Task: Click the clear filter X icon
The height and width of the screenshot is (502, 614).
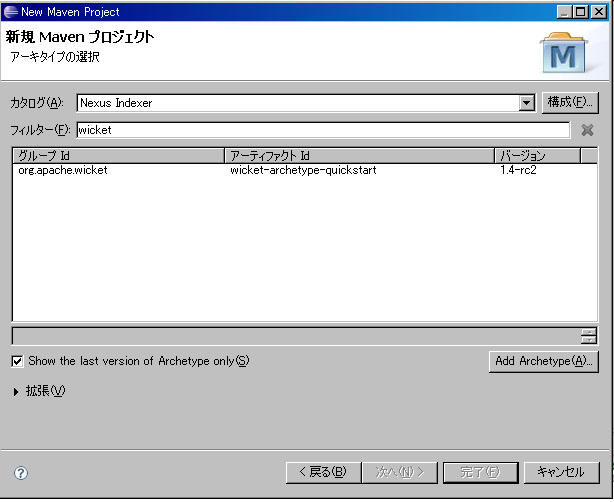Action: click(x=587, y=130)
